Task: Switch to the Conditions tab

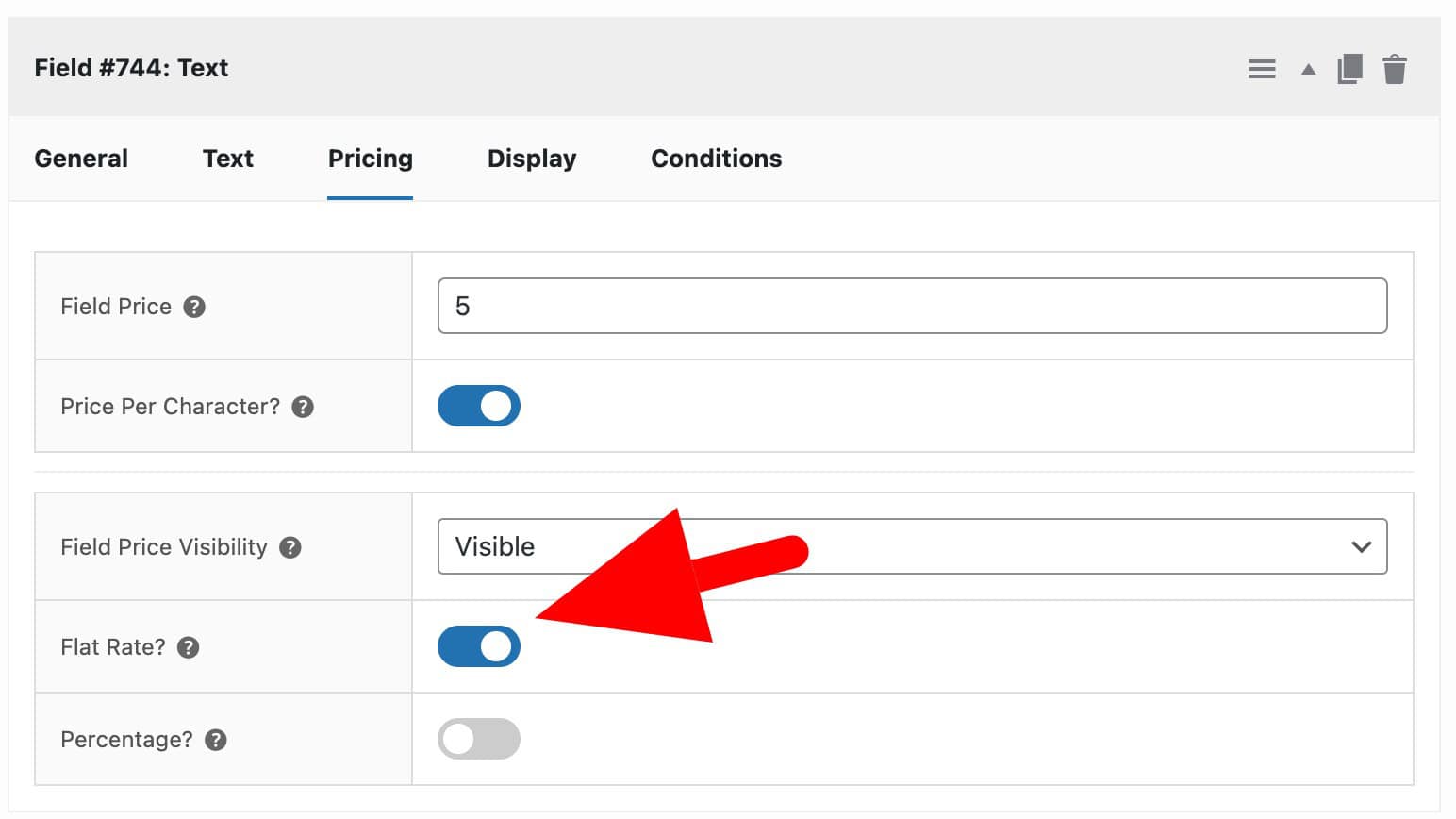Action: click(x=716, y=159)
